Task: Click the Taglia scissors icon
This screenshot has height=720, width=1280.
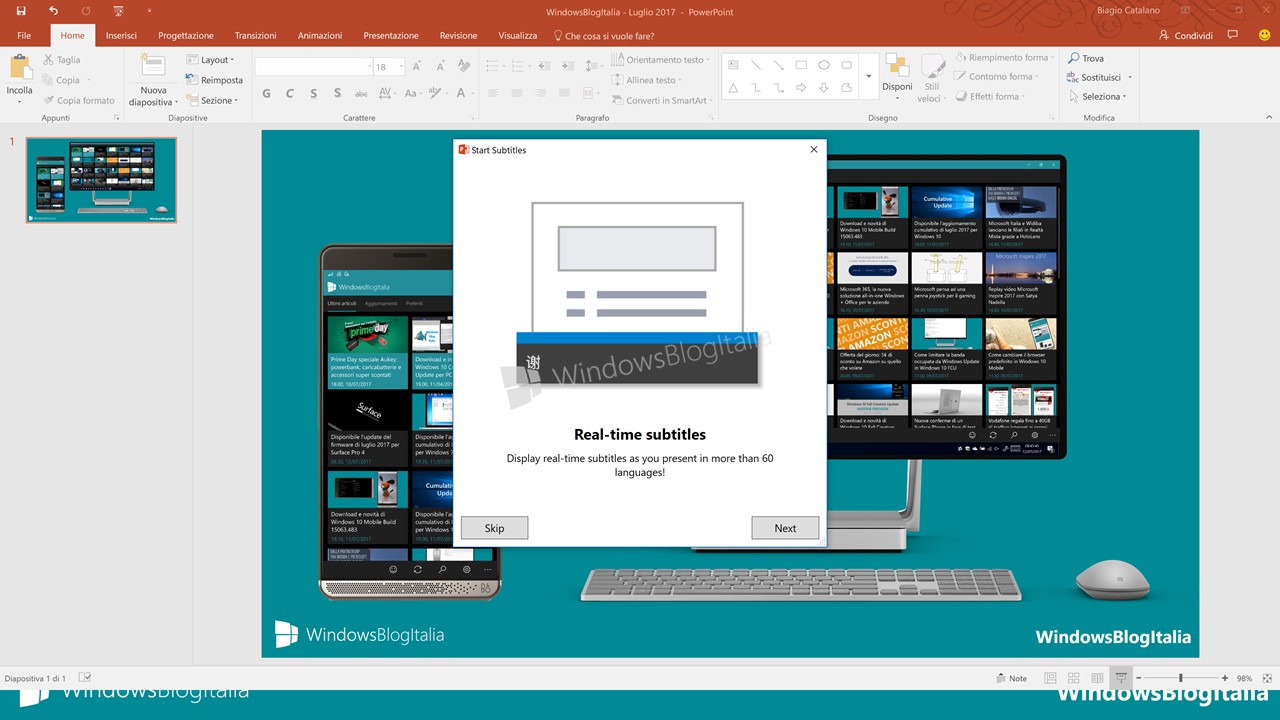Action: click(47, 60)
